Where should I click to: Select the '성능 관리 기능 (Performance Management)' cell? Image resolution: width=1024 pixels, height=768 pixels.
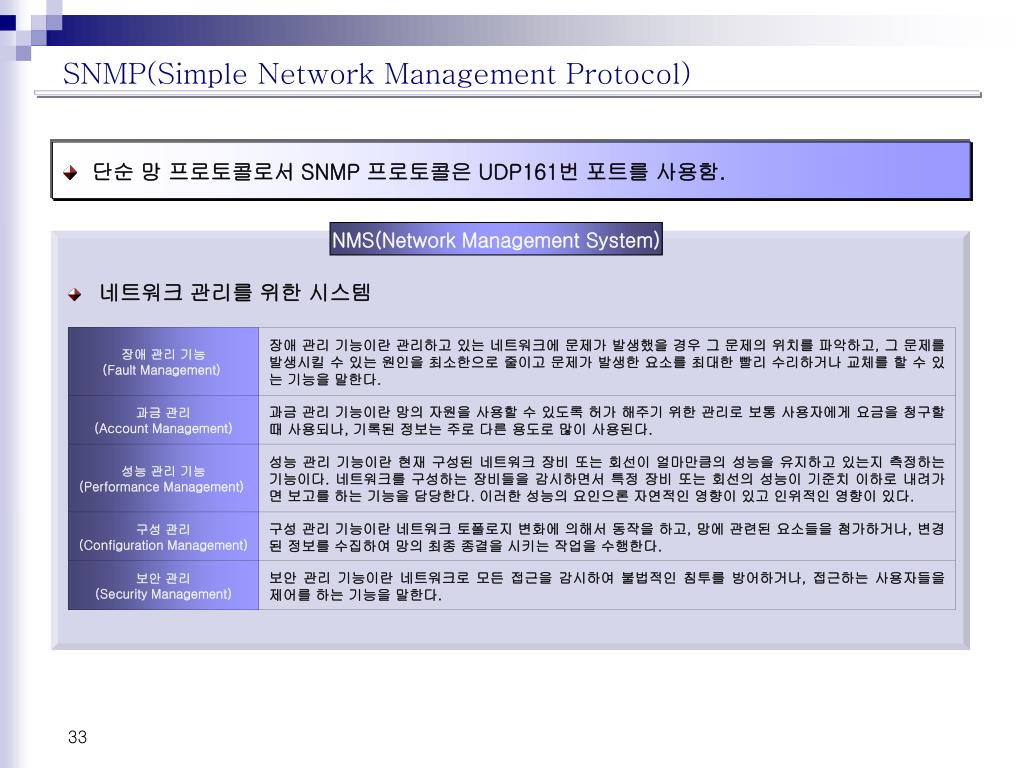click(x=163, y=479)
